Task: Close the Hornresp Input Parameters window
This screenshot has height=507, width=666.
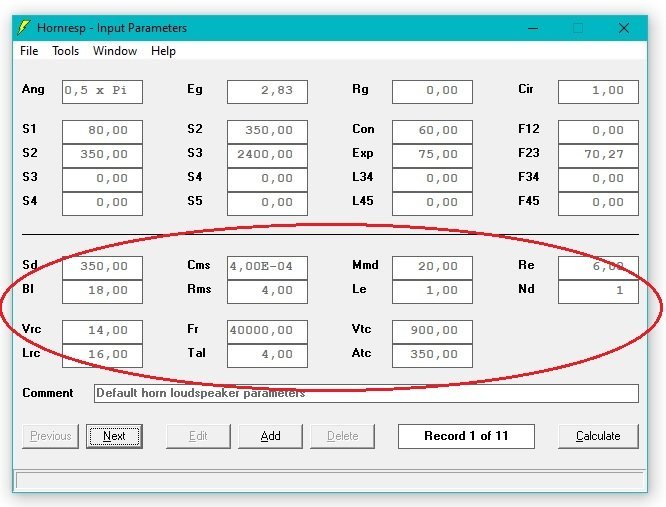Action: [624, 28]
